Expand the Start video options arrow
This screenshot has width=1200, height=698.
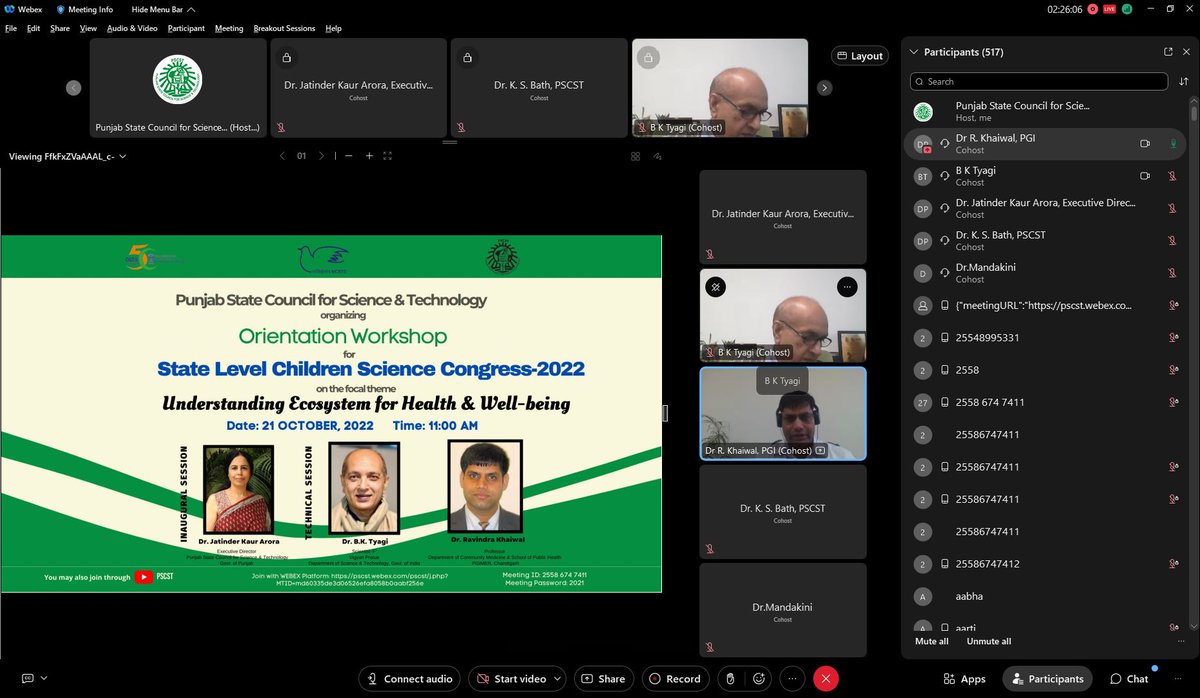(x=556, y=678)
